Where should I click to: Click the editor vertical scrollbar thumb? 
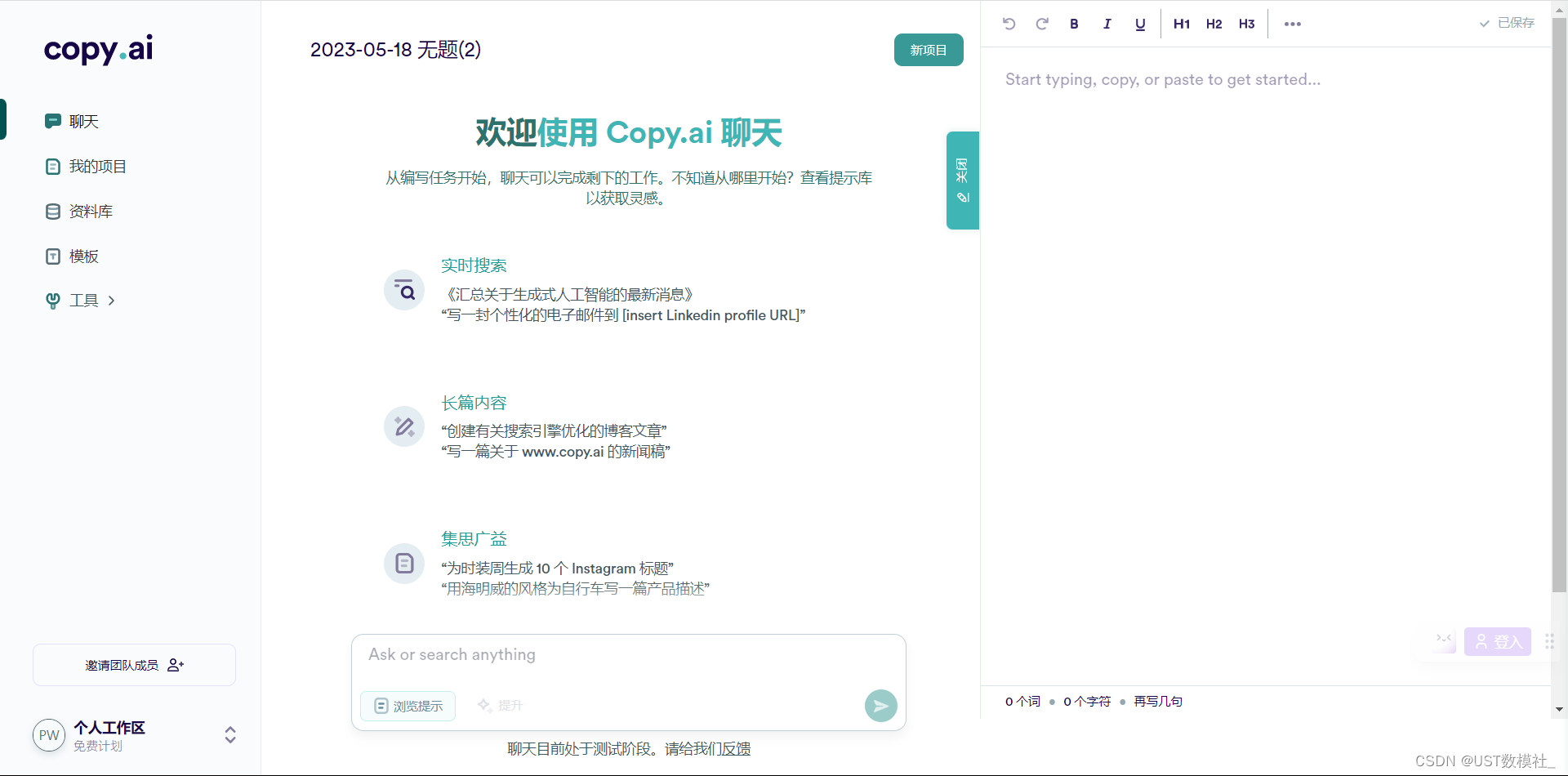click(1559, 306)
